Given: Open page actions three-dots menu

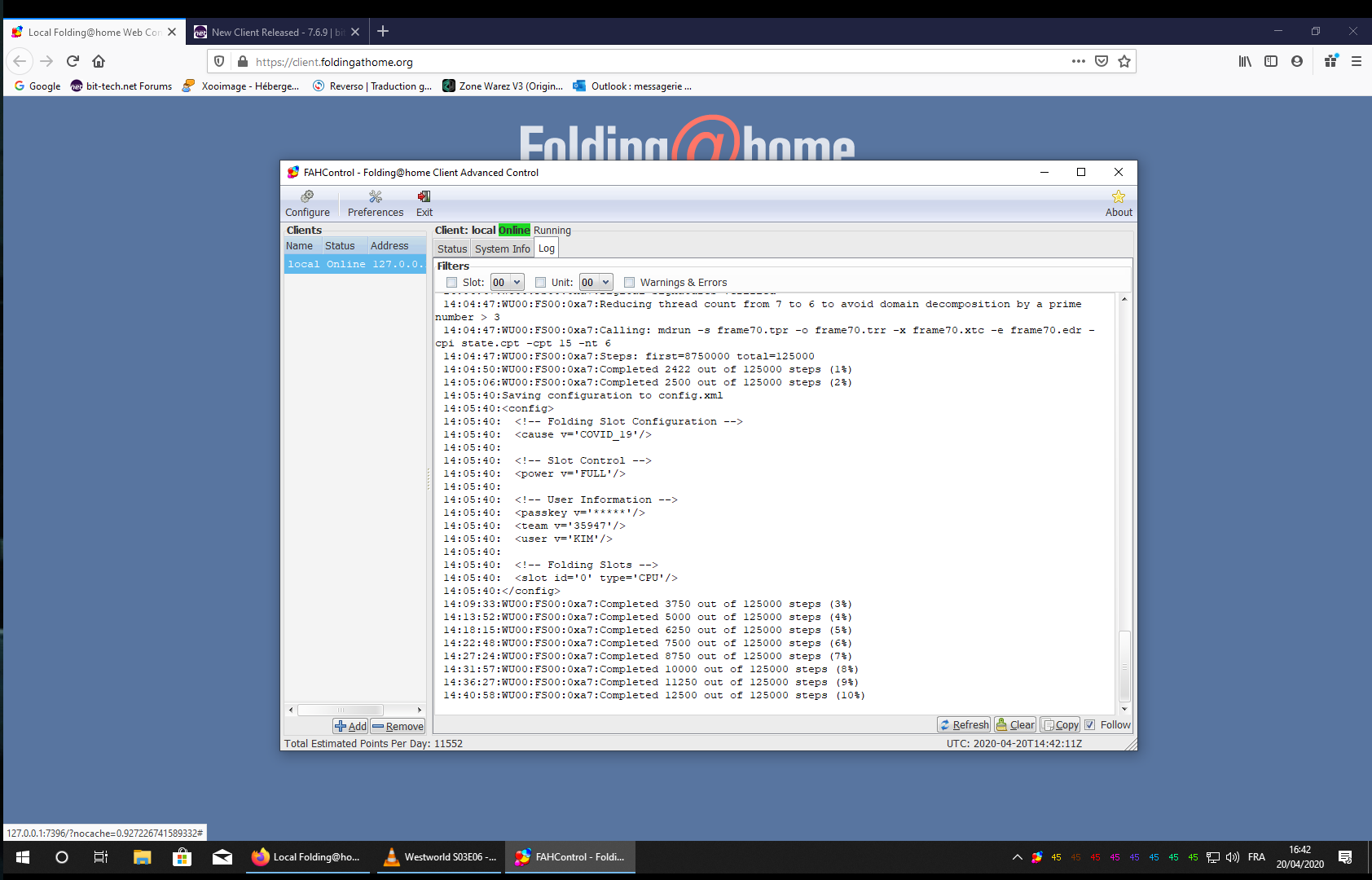Looking at the screenshot, I should tap(1079, 61).
